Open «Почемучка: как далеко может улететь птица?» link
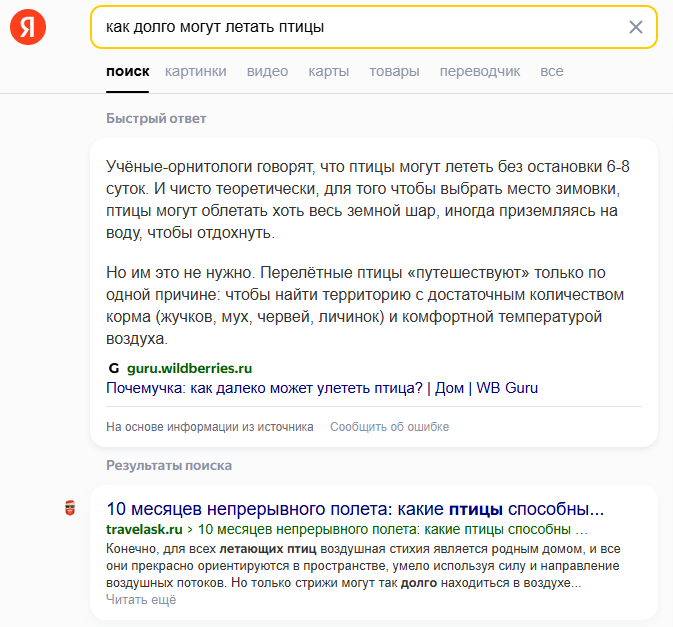 coord(322,388)
